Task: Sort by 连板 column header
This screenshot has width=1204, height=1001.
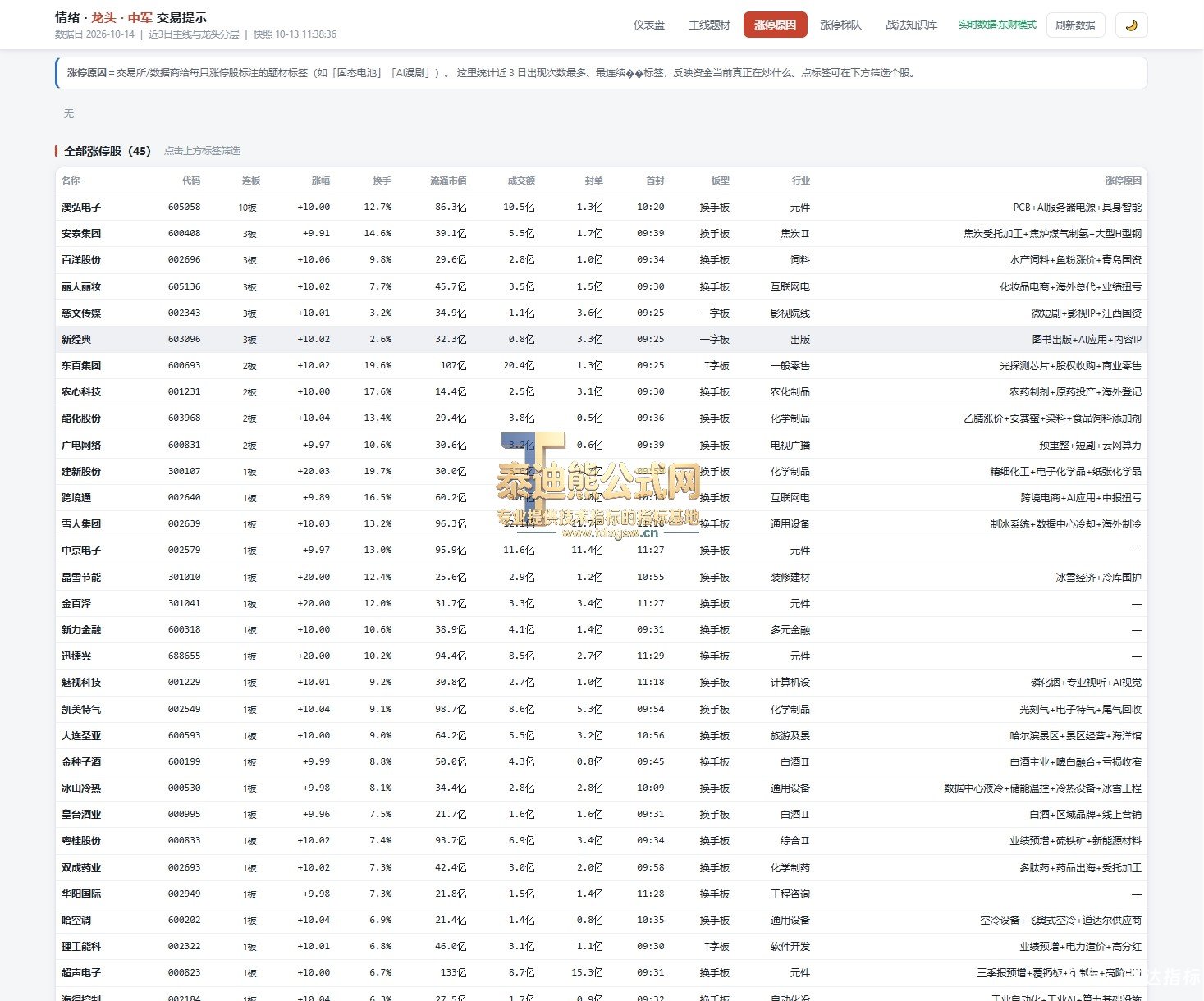Action: pyautogui.click(x=251, y=181)
